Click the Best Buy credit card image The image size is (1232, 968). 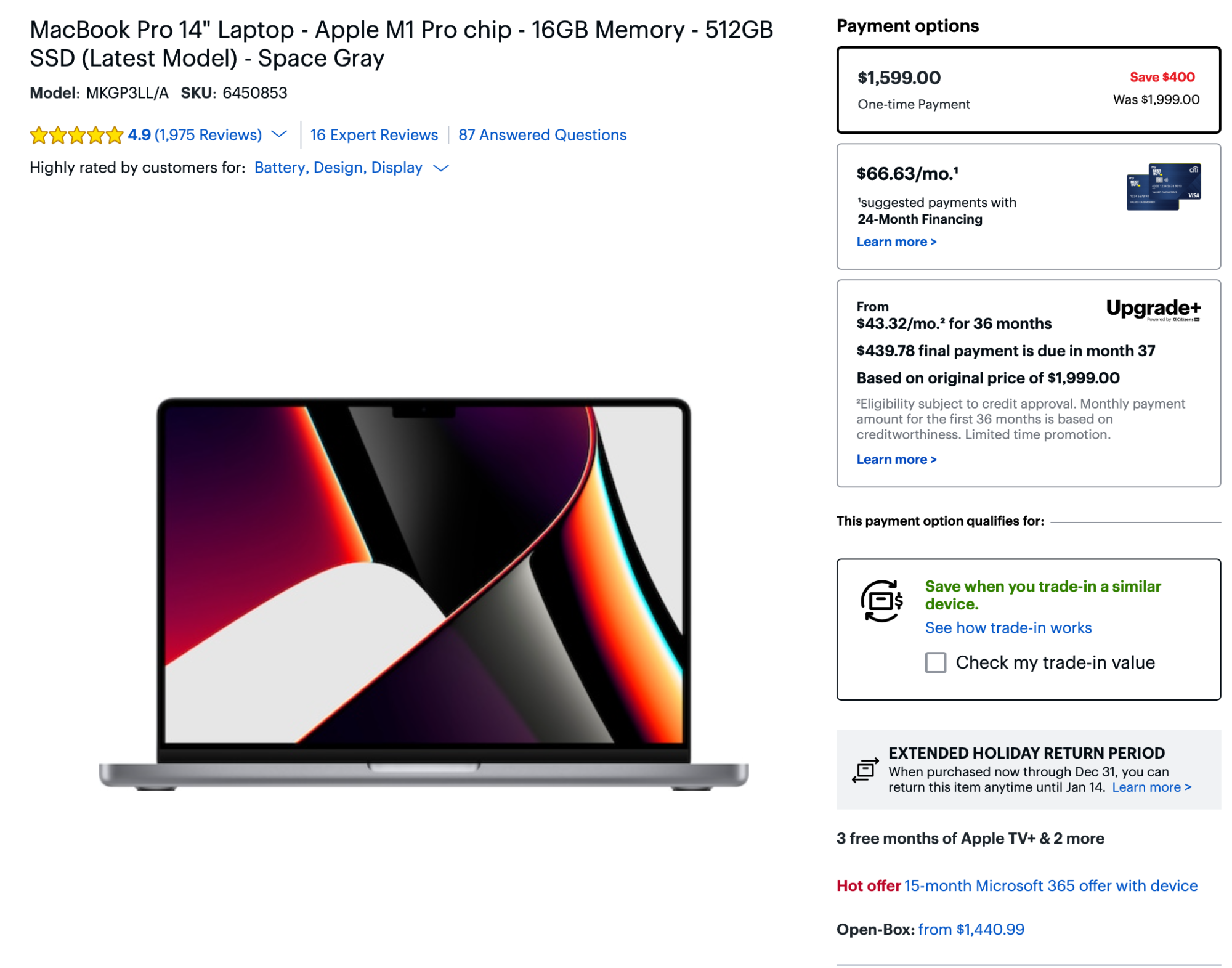click(x=1163, y=187)
